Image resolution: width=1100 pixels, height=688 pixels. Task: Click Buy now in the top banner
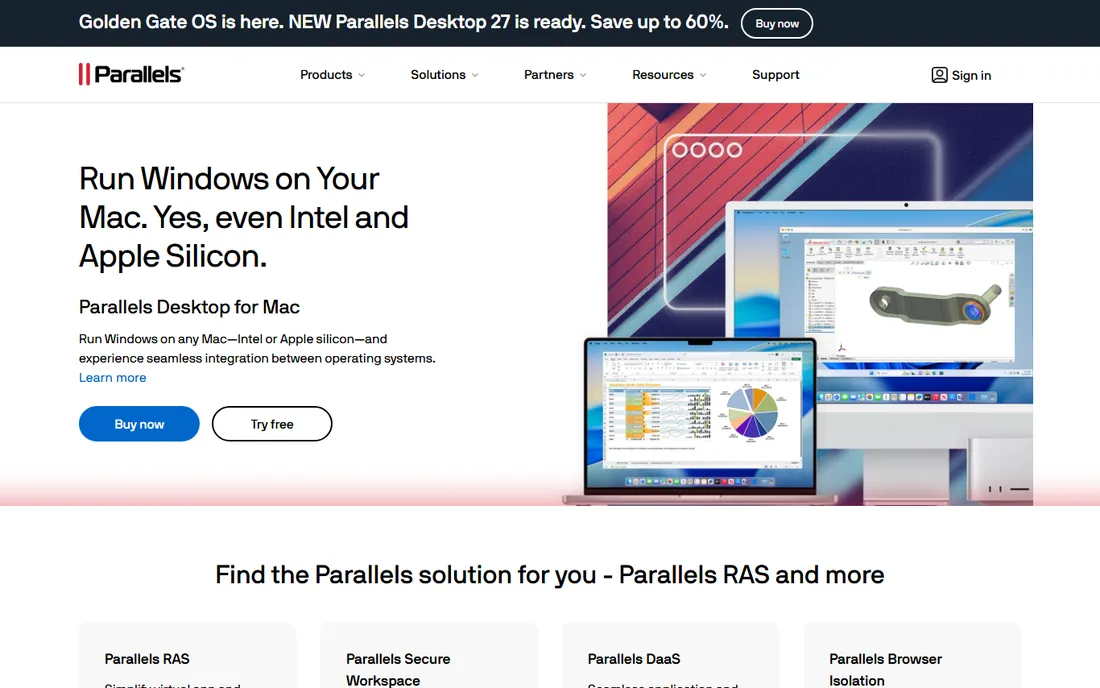coord(777,23)
